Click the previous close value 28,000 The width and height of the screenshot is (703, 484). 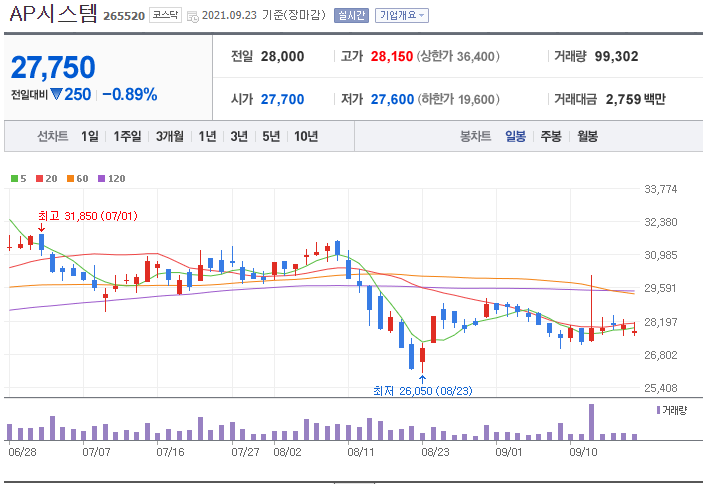click(282, 56)
